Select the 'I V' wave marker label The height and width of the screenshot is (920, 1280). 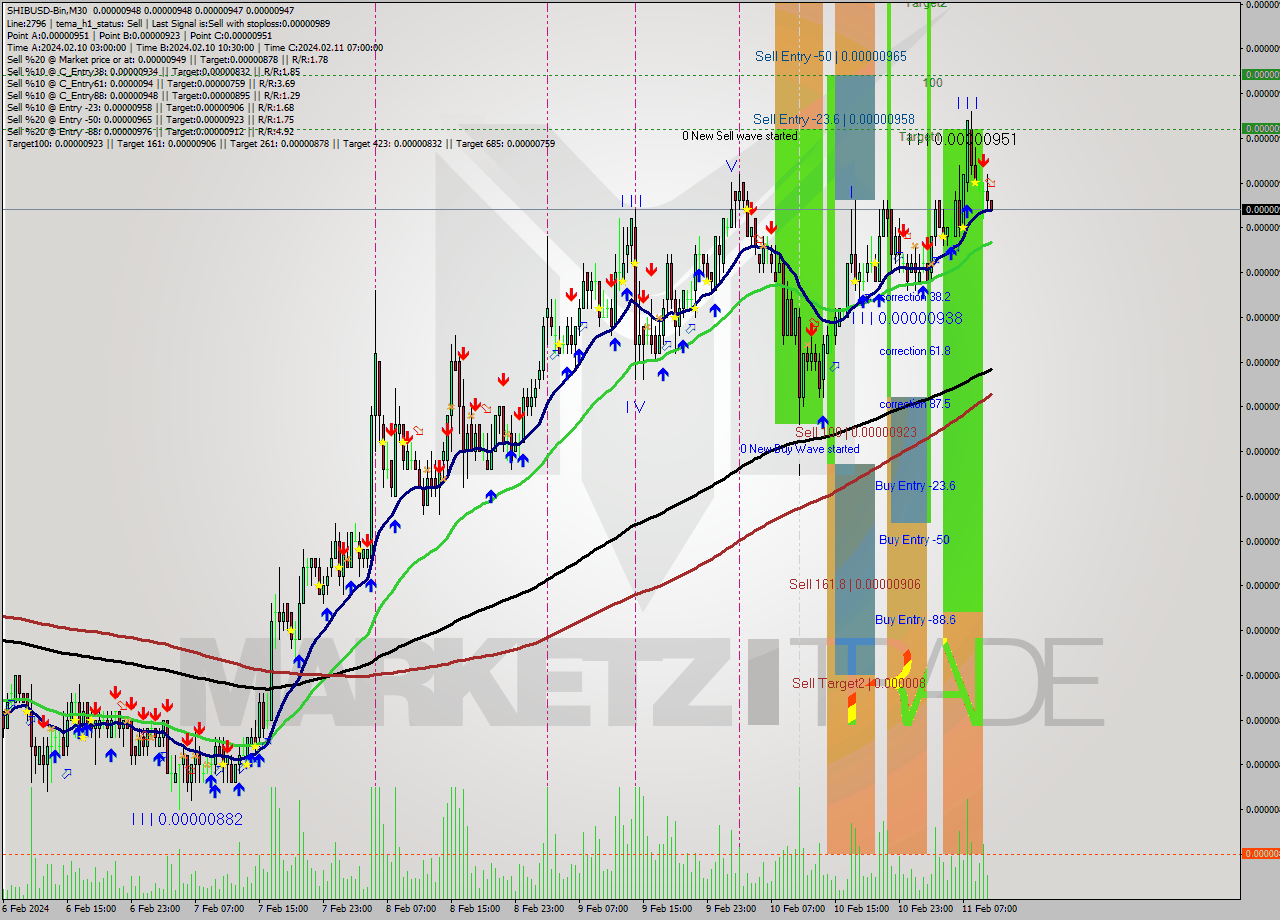tap(635, 406)
